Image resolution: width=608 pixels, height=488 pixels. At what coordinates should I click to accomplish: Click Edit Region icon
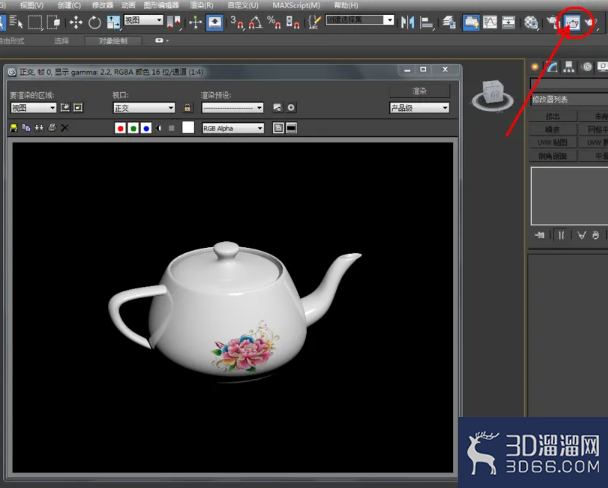coord(65,107)
